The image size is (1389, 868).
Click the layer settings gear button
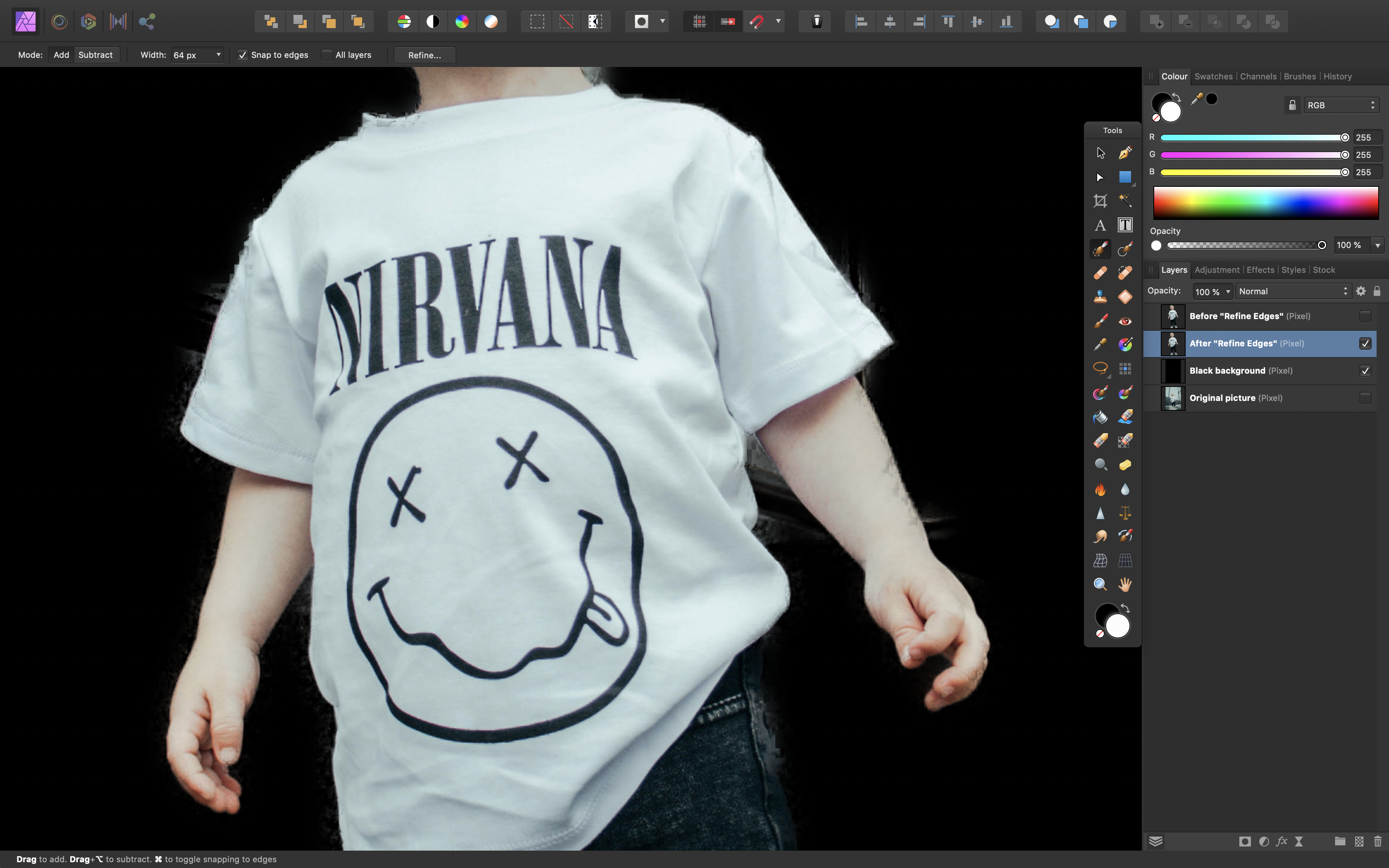pos(1361,292)
